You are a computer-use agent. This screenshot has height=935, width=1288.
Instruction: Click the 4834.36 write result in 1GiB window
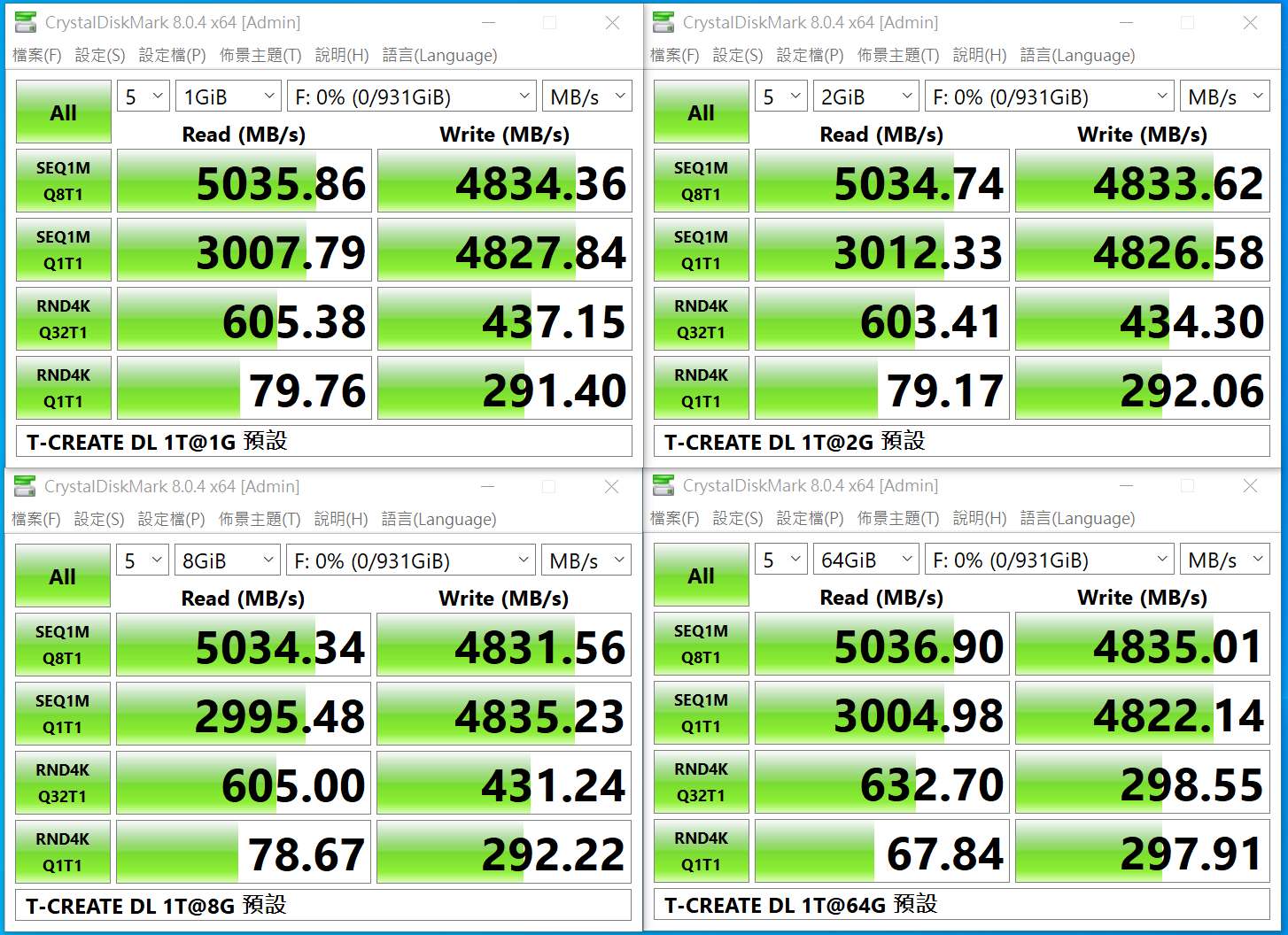tap(505, 182)
